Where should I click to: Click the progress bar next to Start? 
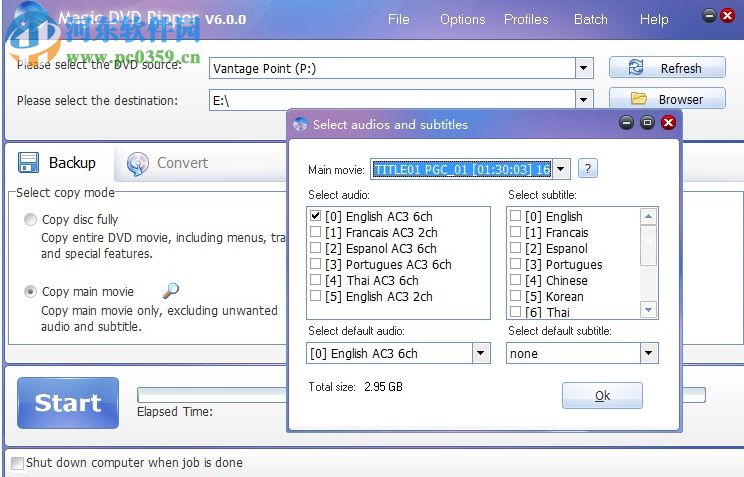pyautogui.click(x=212, y=395)
